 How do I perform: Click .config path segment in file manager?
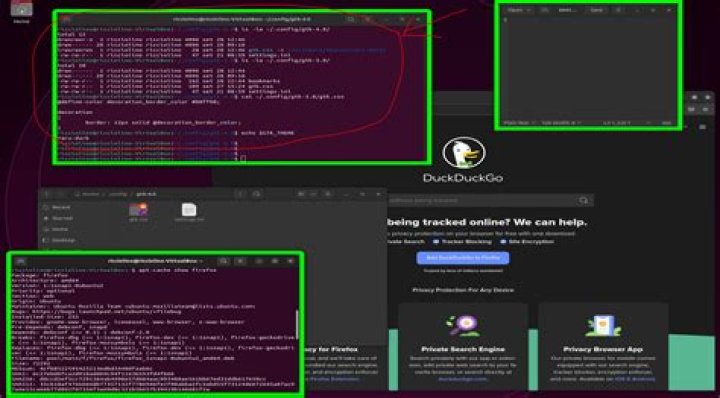(118, 194)
